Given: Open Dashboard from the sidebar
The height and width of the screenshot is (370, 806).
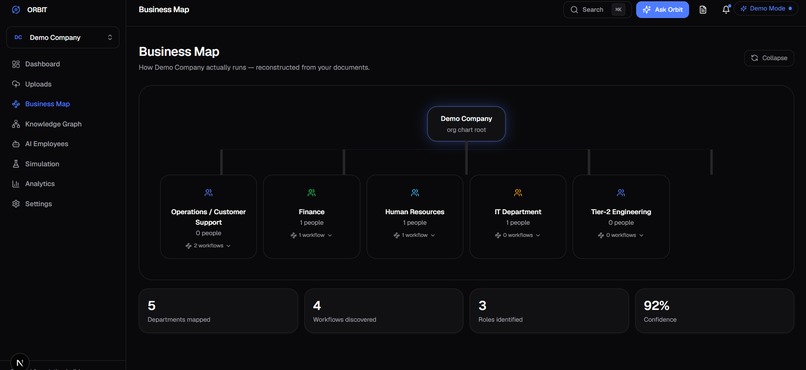Looking at the screenshot, I should (x=43, y=64).
